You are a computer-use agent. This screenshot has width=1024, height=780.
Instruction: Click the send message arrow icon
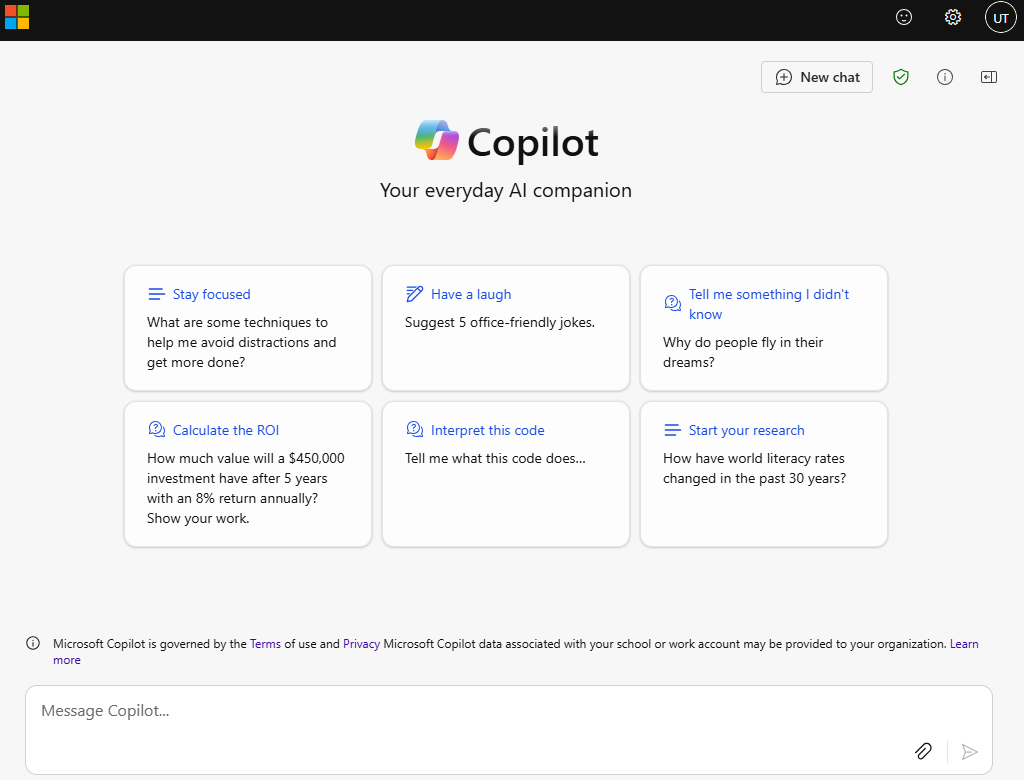(968, 751)
